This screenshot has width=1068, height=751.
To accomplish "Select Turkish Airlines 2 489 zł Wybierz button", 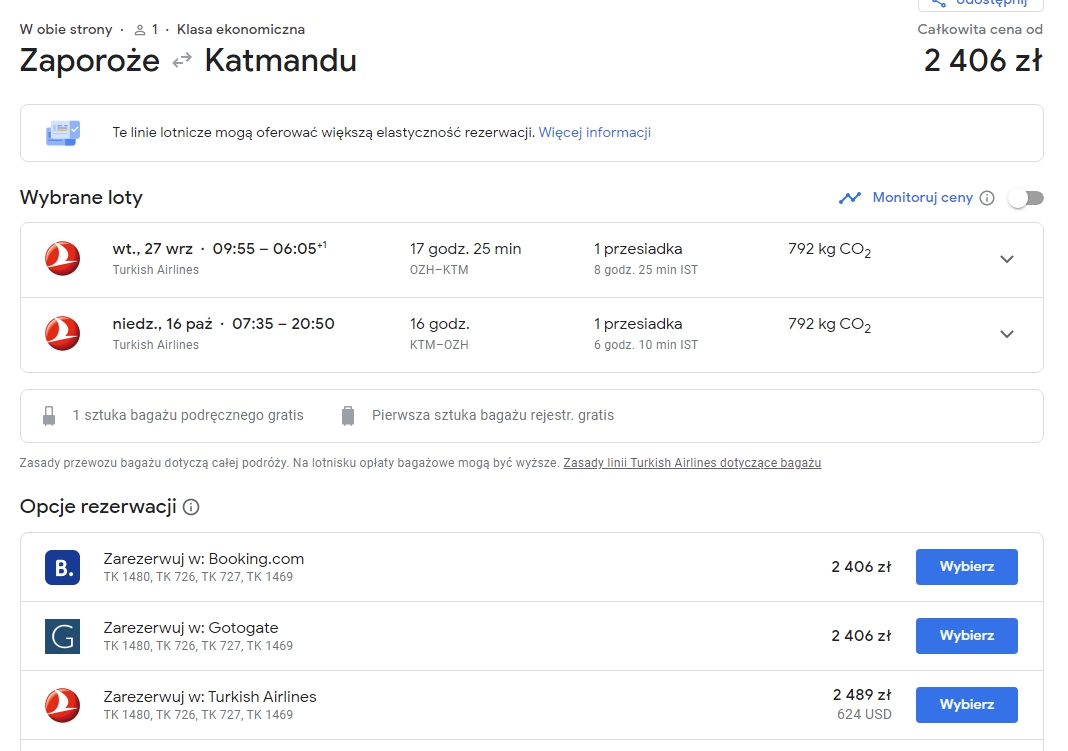I will pyautogui.click(x=967, y=705).
